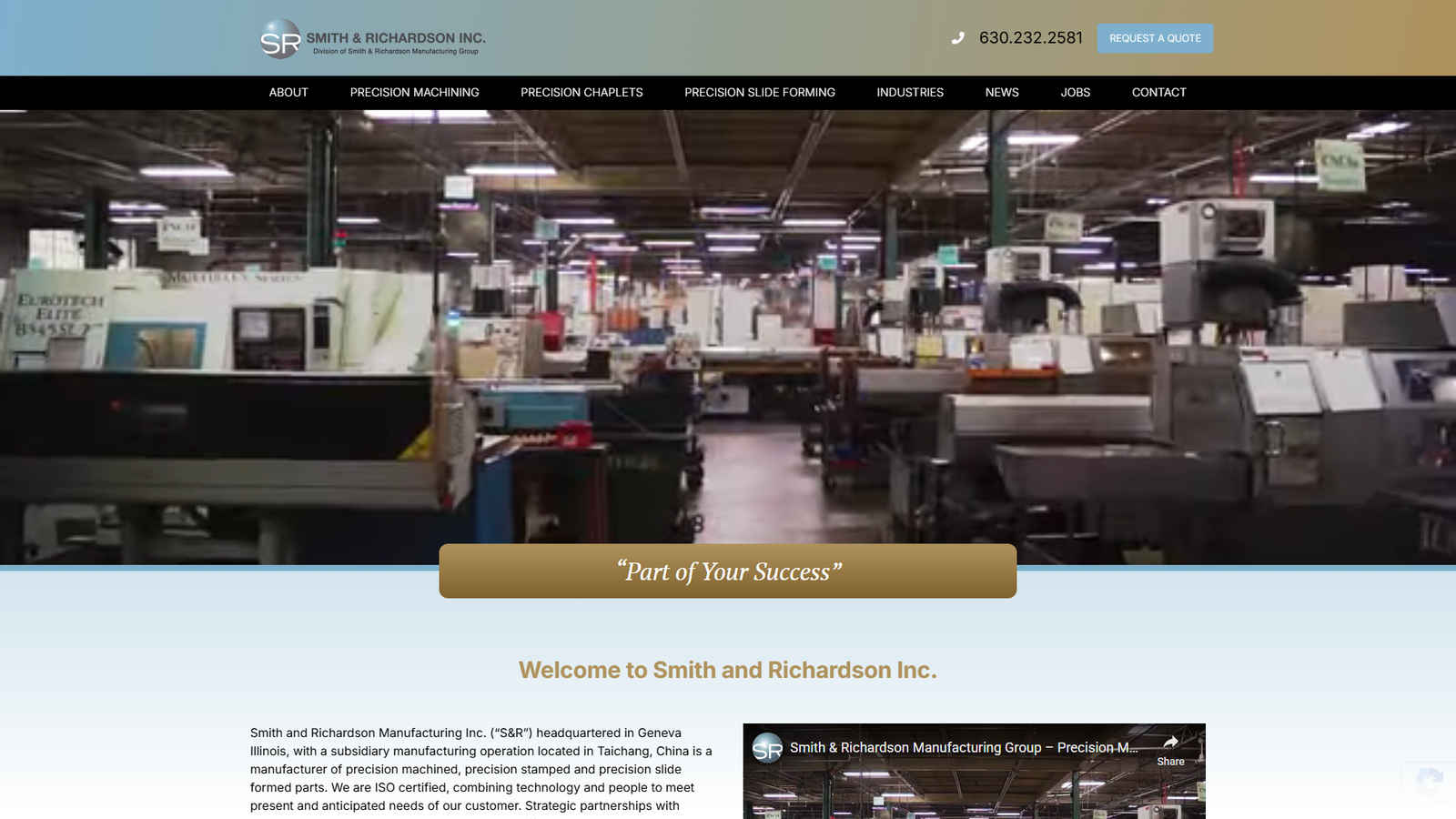Image resolution: width=1456 pixels, height=819 pixels.
Task: Open the JOBS page from the navigation
Action: tap(1074, 92)
